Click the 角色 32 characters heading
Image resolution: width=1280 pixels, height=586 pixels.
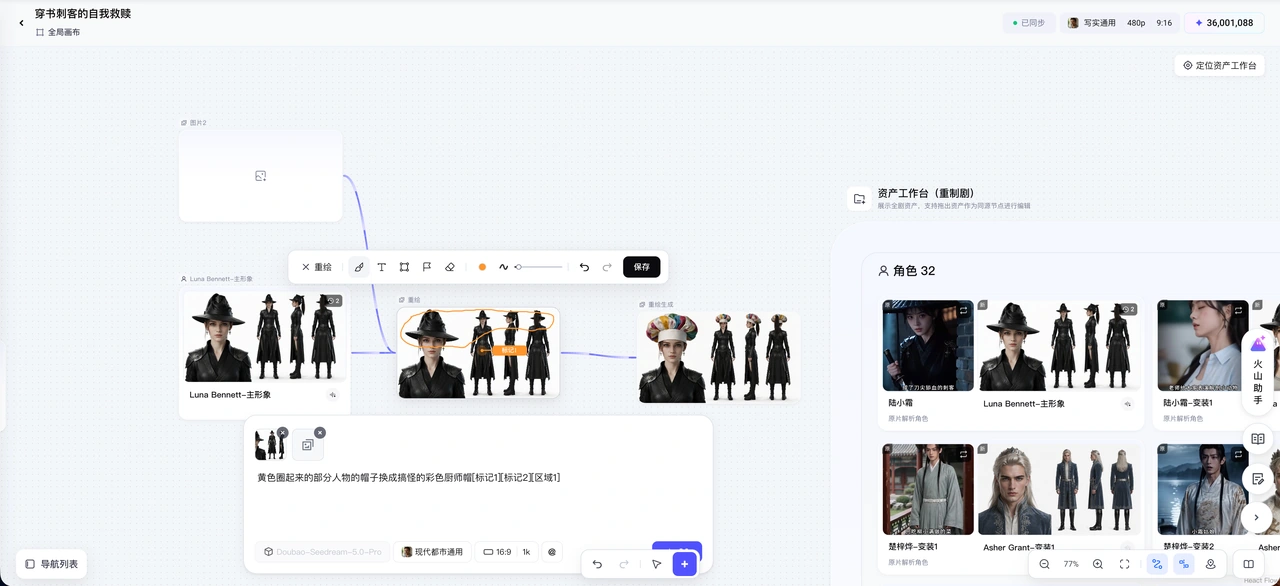click(907, 271)
